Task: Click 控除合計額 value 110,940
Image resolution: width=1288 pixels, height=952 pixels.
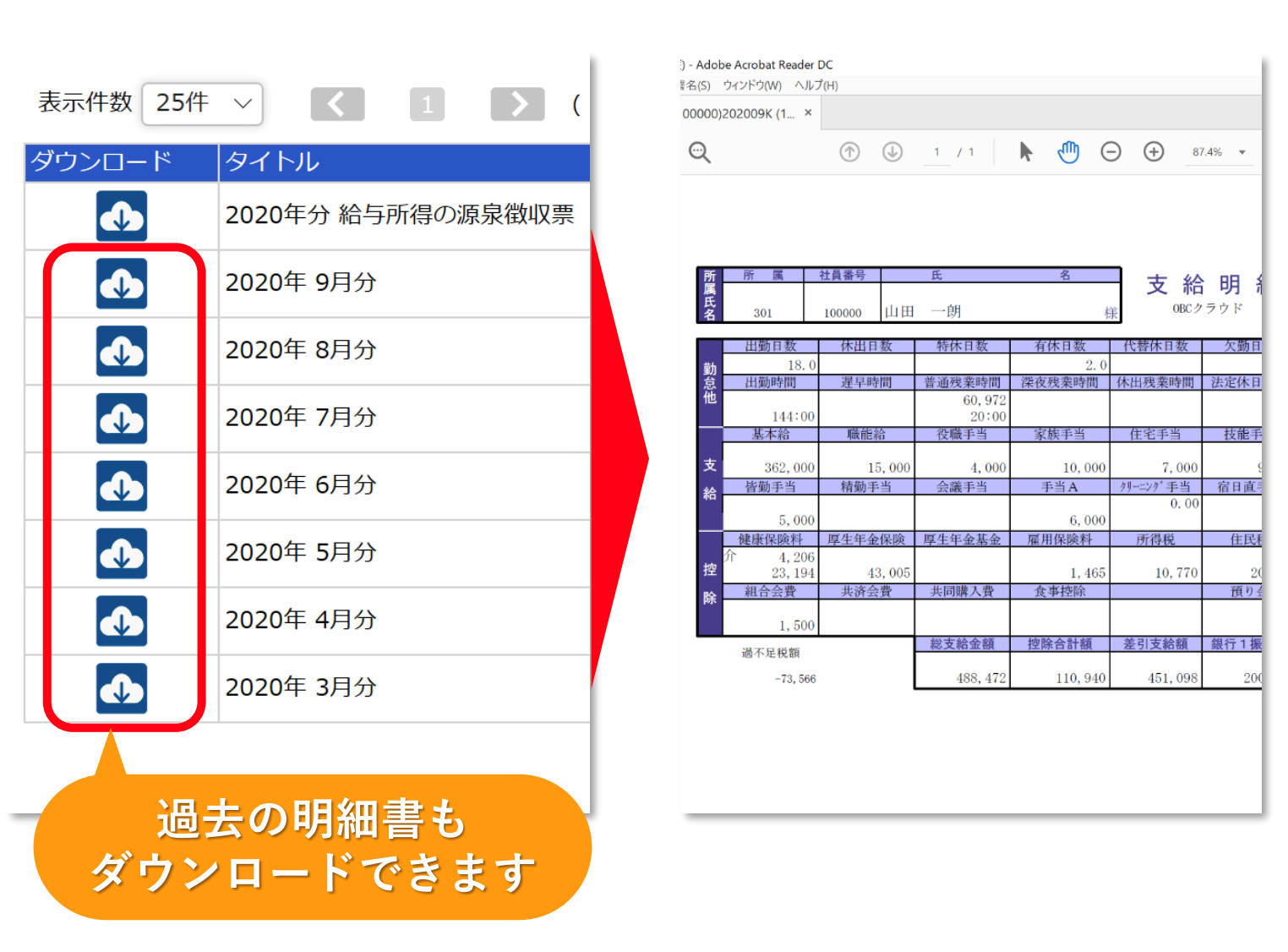Action: pos(1081,678)
